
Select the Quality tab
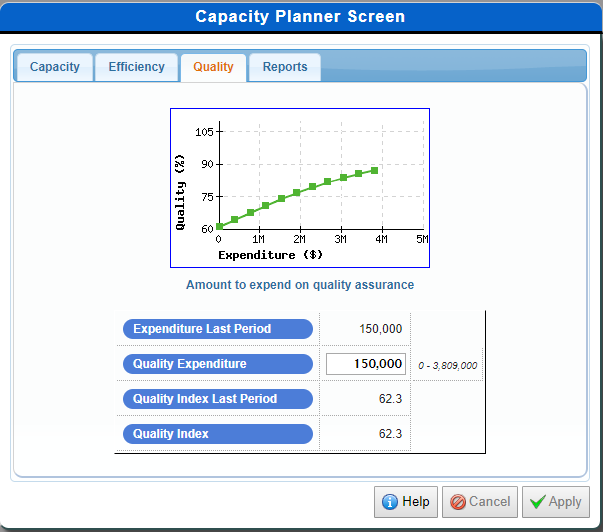click(213, 67)
